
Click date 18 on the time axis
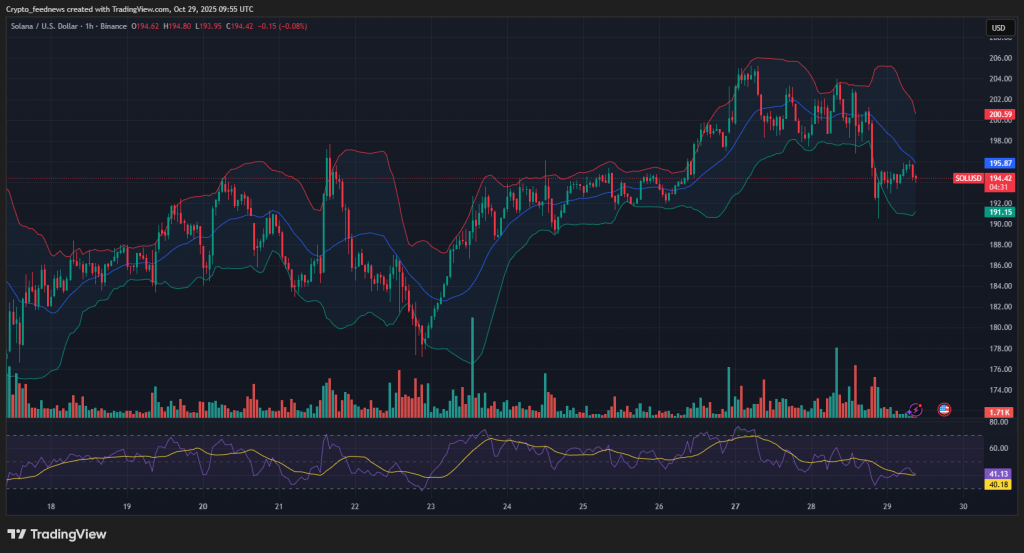click(51, 507)
